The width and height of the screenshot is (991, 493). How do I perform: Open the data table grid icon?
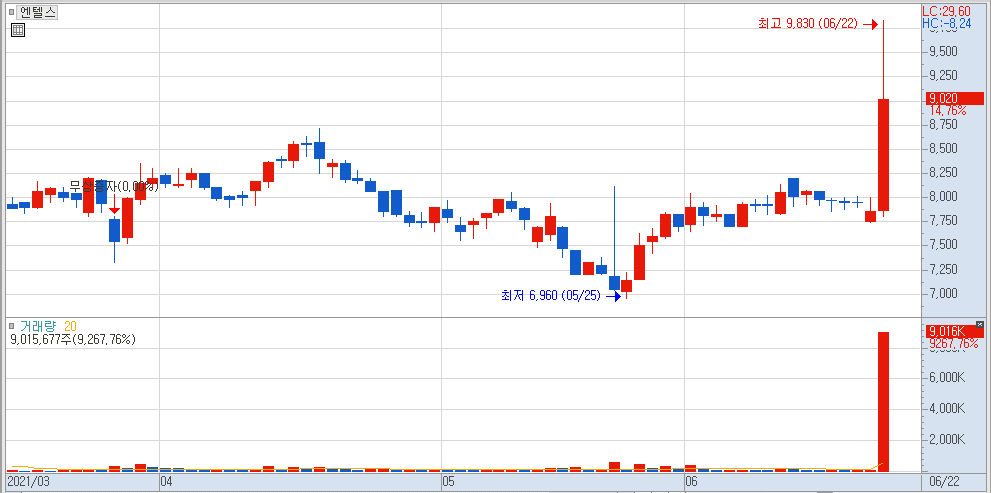click(x=18, y=30)
